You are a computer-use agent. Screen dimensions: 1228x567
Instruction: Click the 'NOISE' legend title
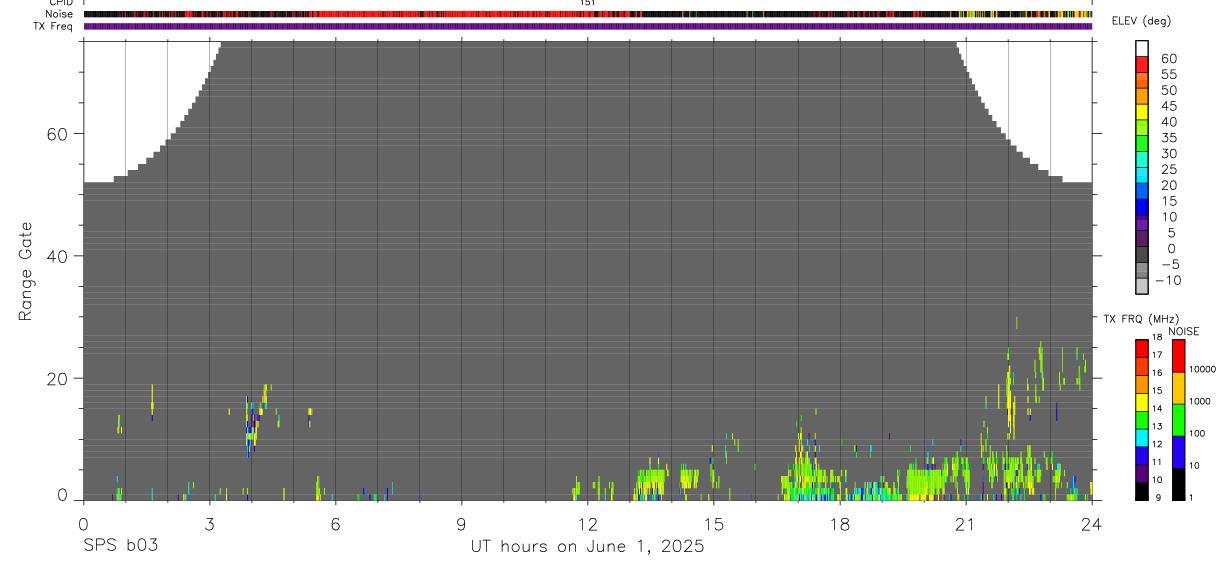(1184, 331)
